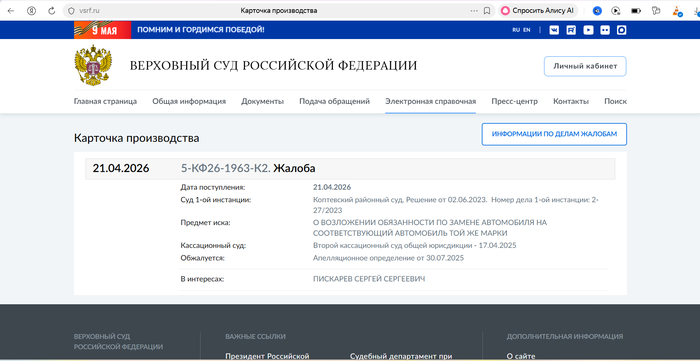
Task: Open Личный кабинет
Action: [585, 66]
